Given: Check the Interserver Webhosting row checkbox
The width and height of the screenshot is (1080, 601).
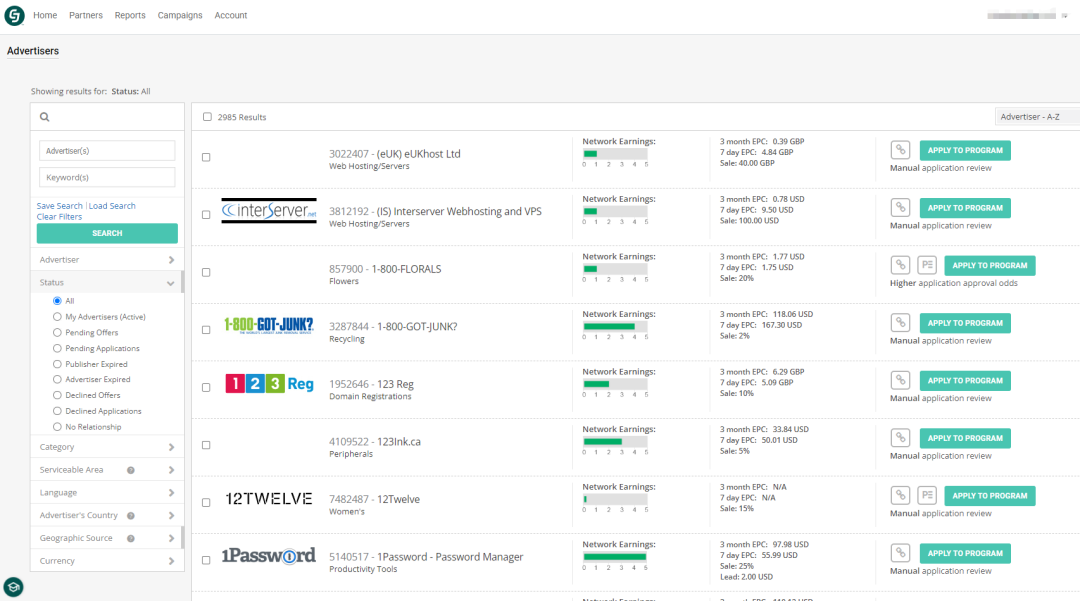Looking at the screenshot, I should coord(206,215).
